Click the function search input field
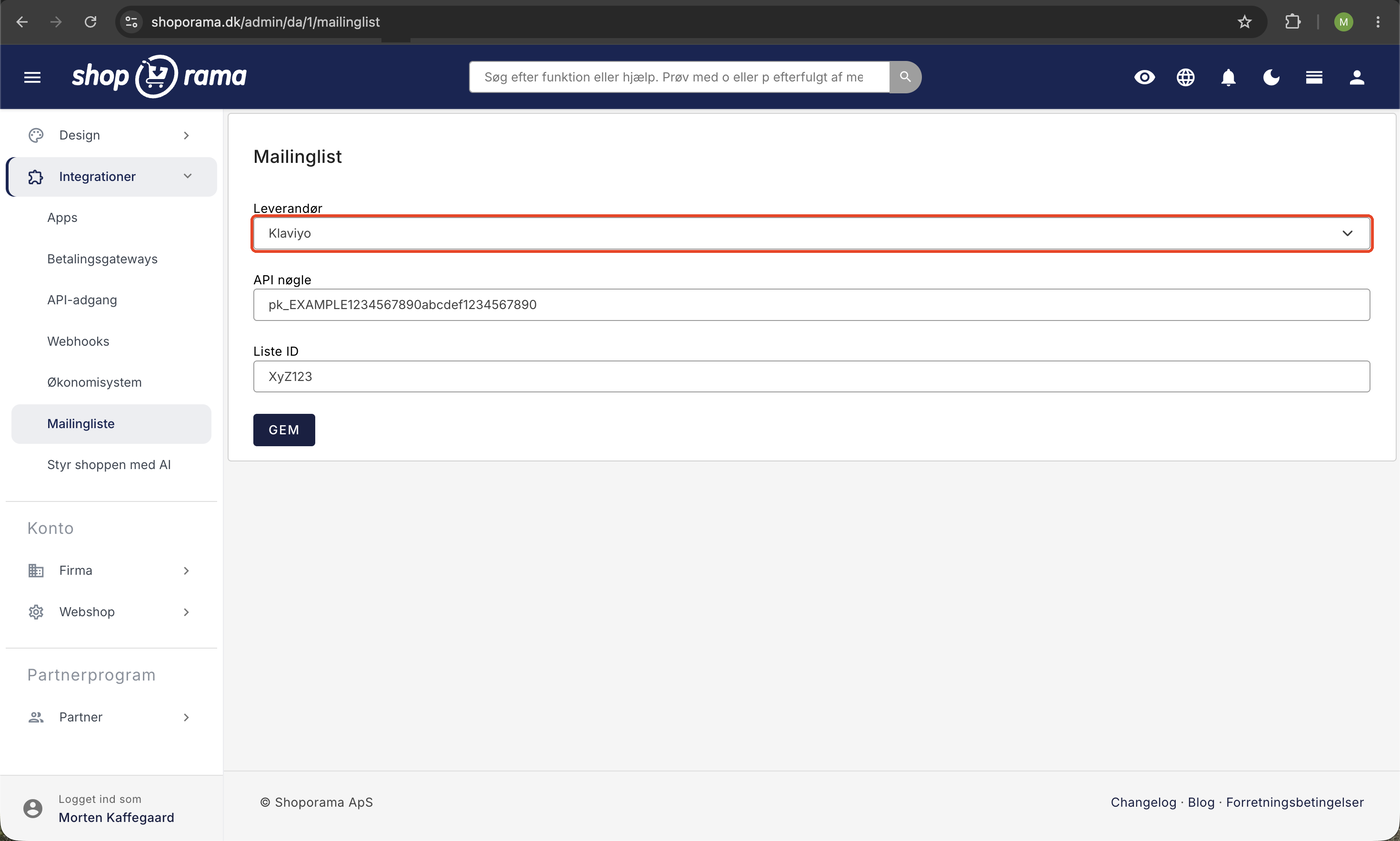The image size is (1400, 841). 679,77
